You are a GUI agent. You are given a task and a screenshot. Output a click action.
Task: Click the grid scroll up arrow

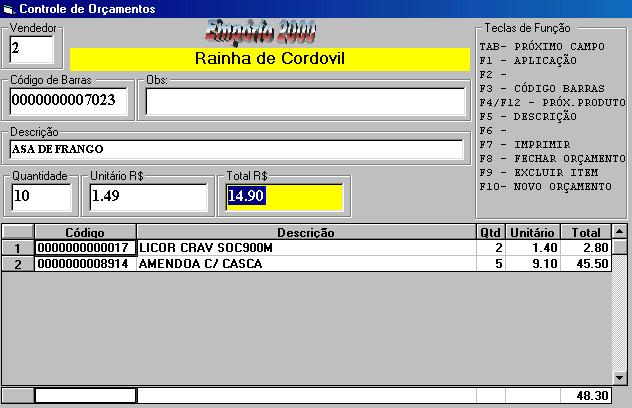[620, 232]
